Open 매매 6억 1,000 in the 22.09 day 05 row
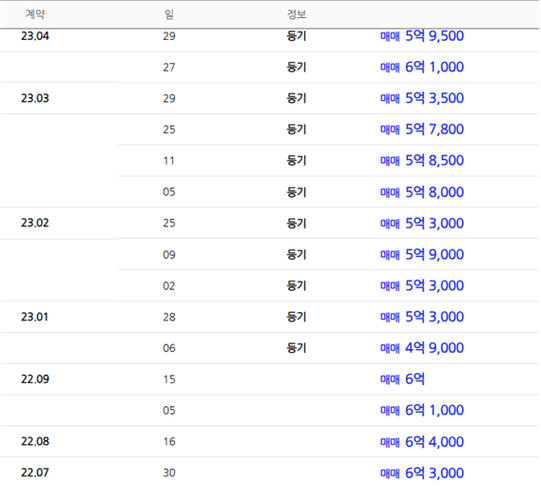The height and width of the screenshot is (489, 541). click(422, 410)
